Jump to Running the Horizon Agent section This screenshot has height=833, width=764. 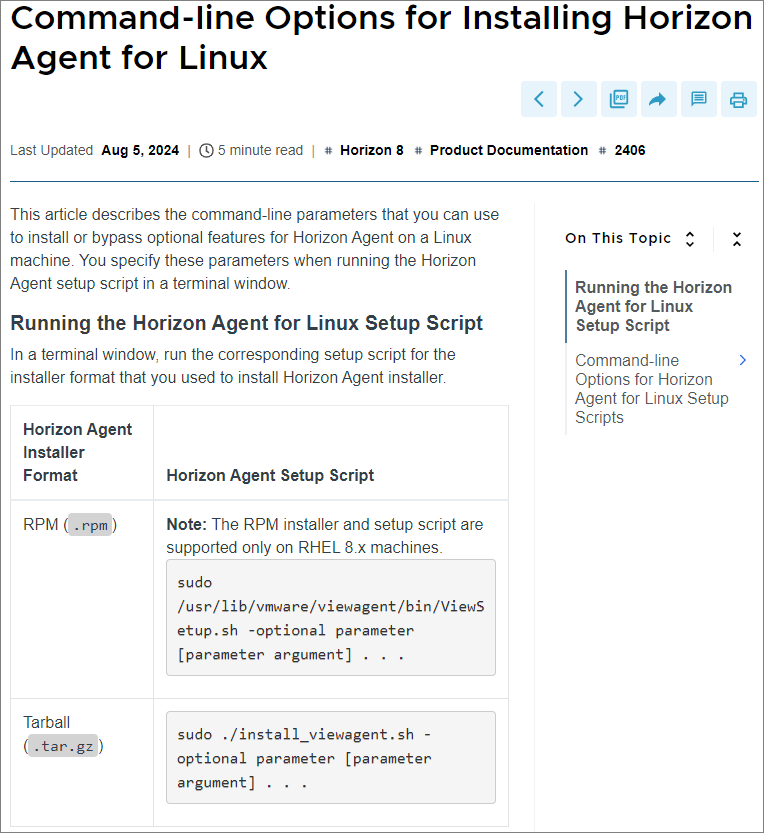(653, 306)
